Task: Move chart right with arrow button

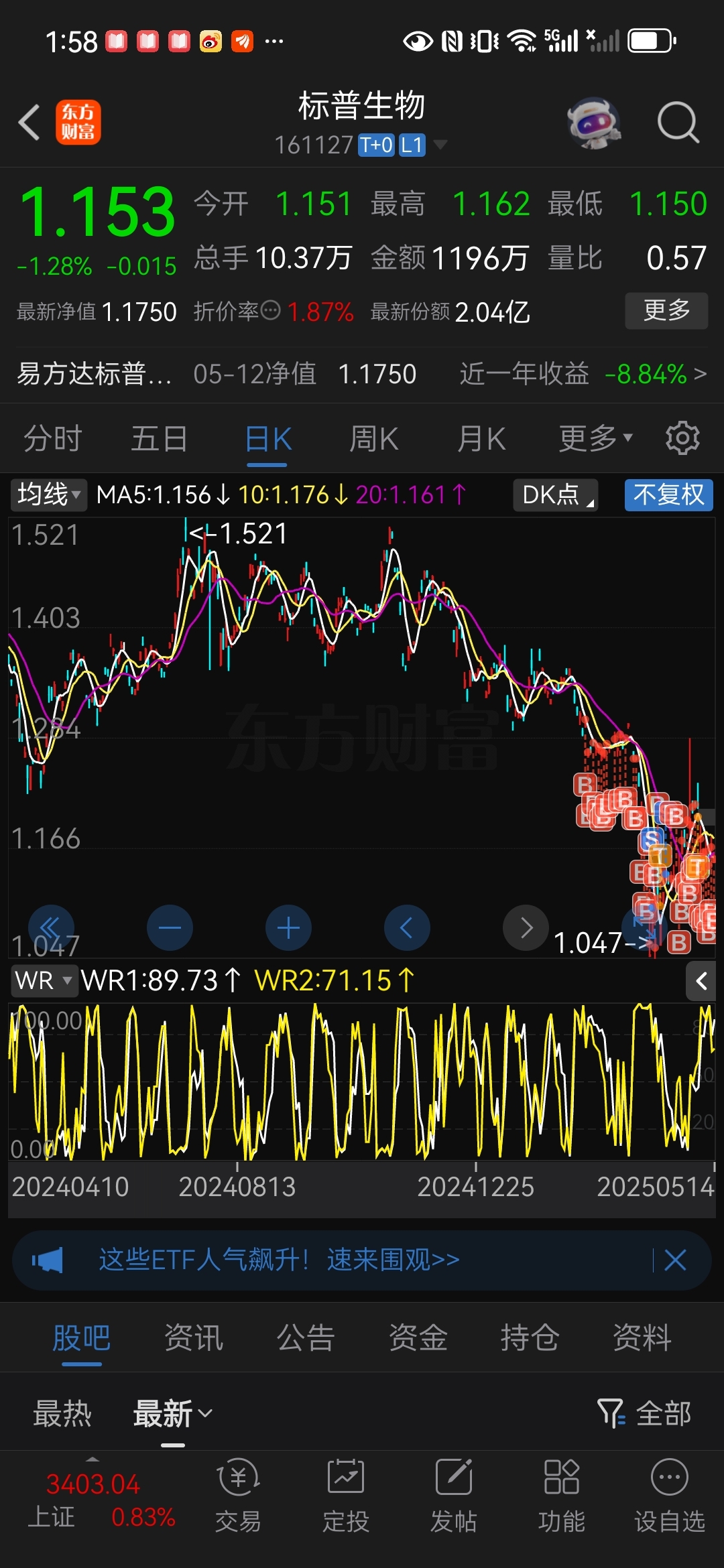Action: (x=526, y=927)
